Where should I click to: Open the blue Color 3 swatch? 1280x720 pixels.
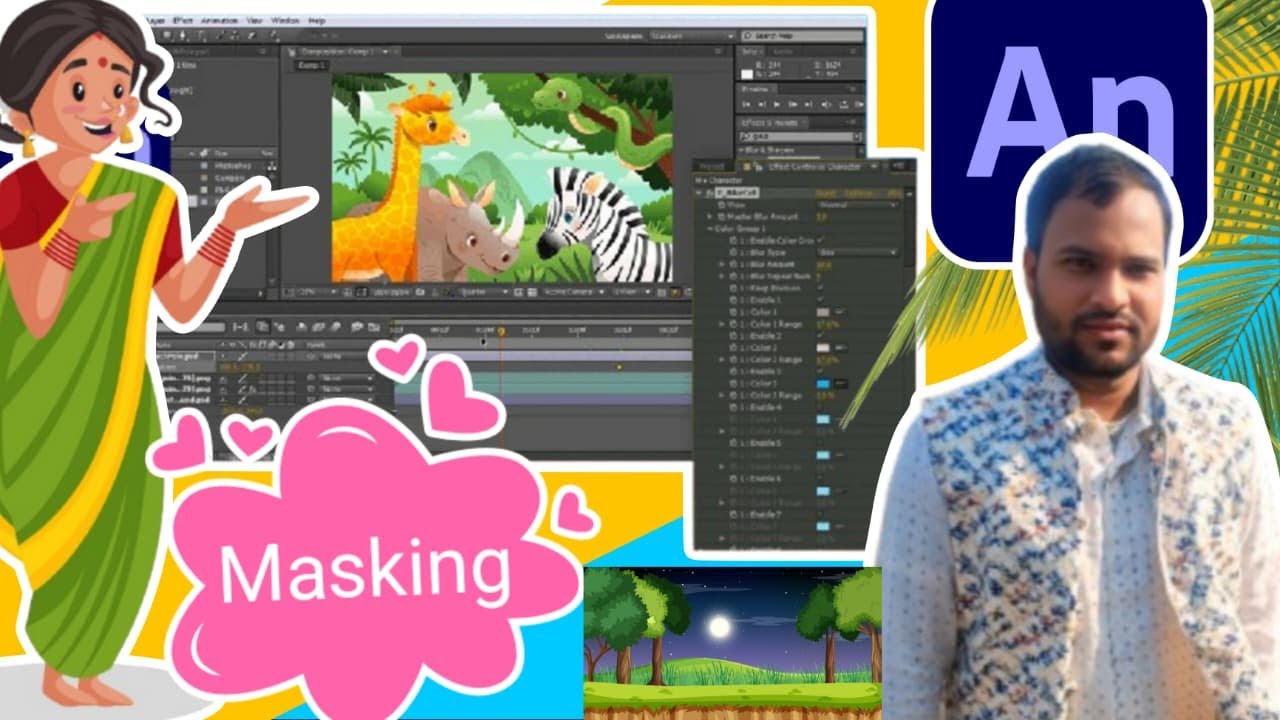pyautogui.click(x=822, y=384)
